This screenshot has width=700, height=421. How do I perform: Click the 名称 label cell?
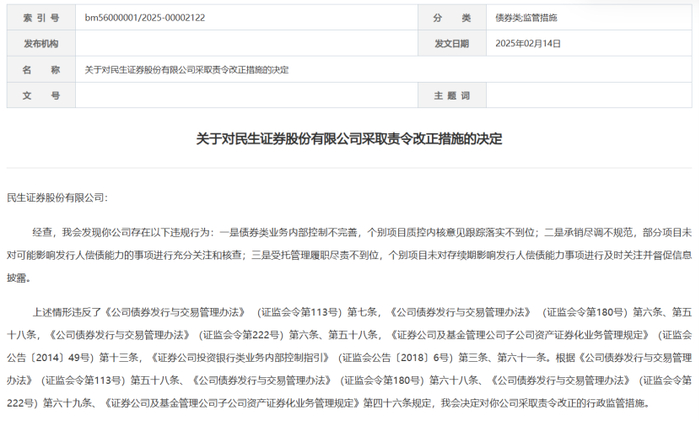click(41, 70)
